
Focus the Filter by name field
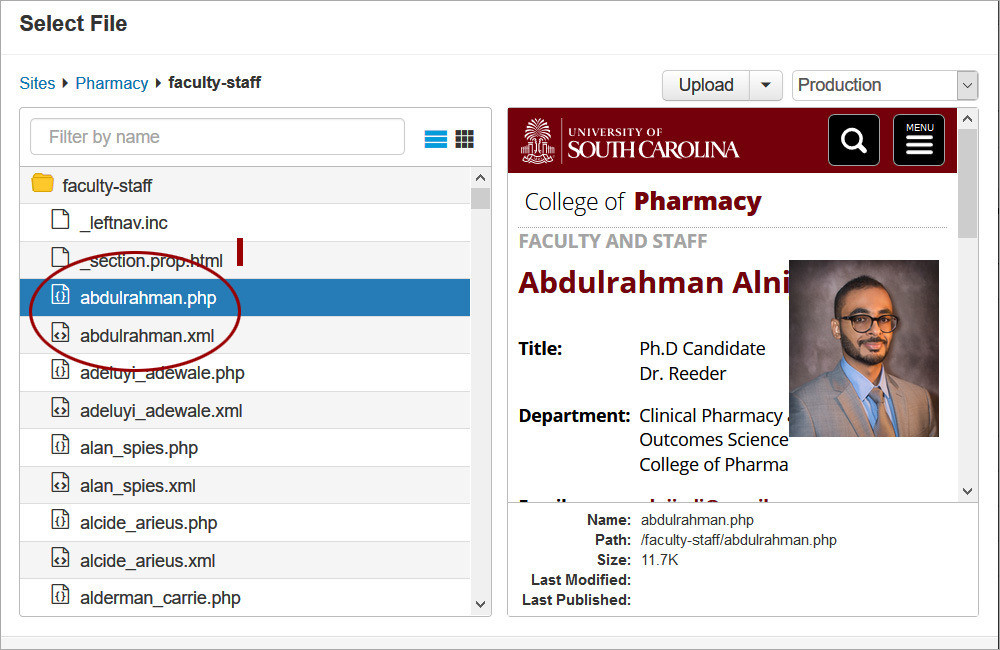[x=217, y=137]
